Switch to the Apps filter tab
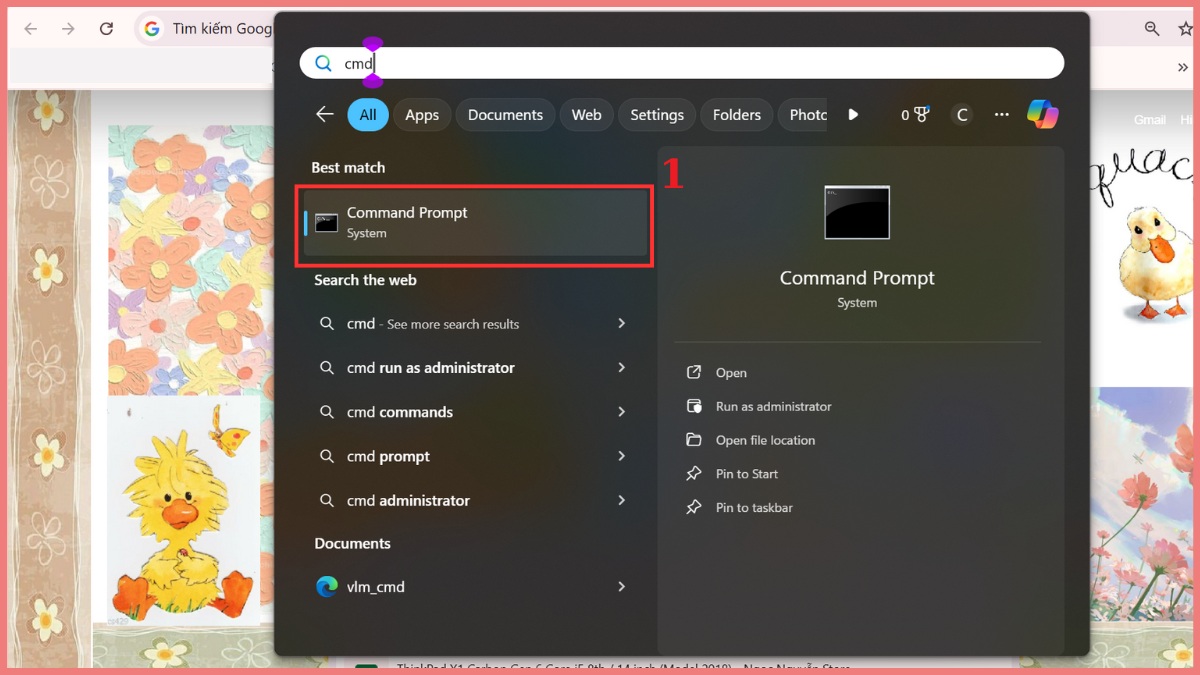The height and width of the screenshot is (675, 1200). point(421,115)
